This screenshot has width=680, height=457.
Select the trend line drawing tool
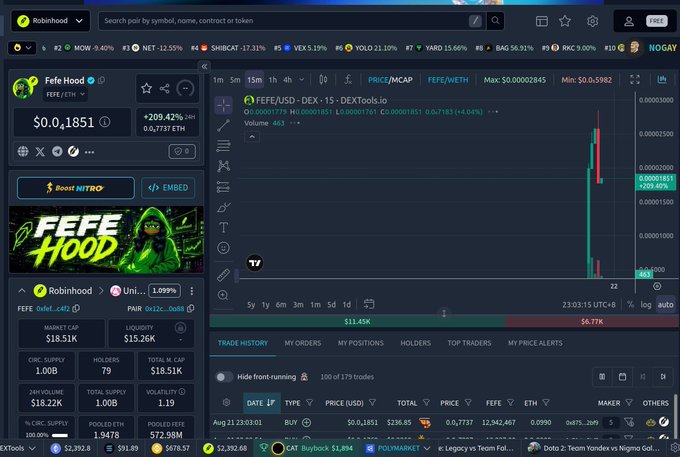223,126
